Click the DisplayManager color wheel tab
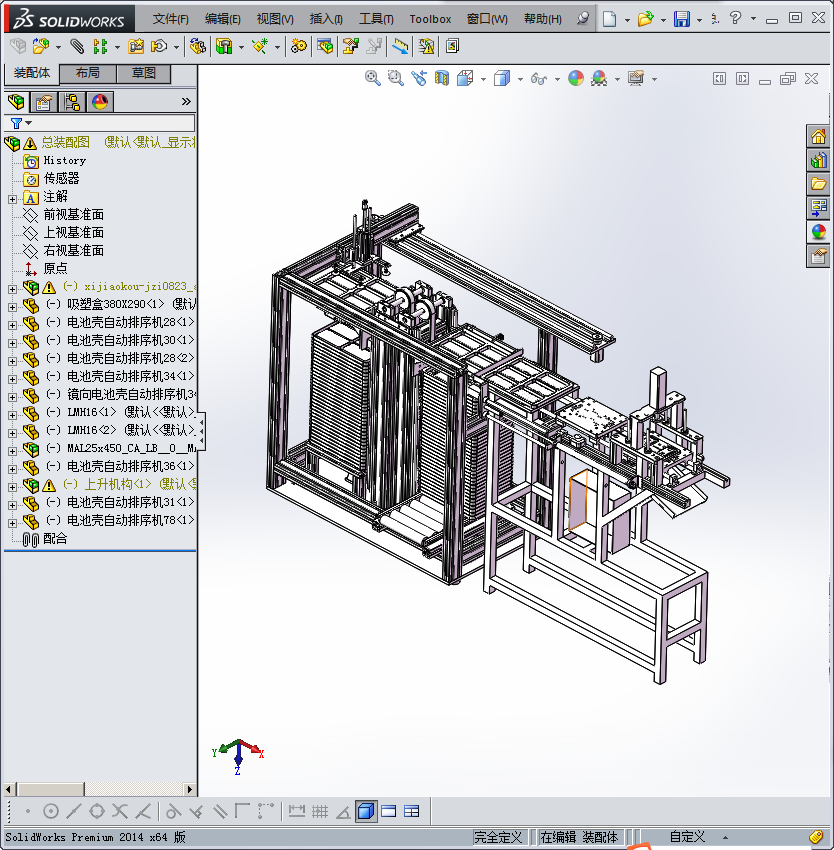Screen dimensions: 834x850 [100, 102]
